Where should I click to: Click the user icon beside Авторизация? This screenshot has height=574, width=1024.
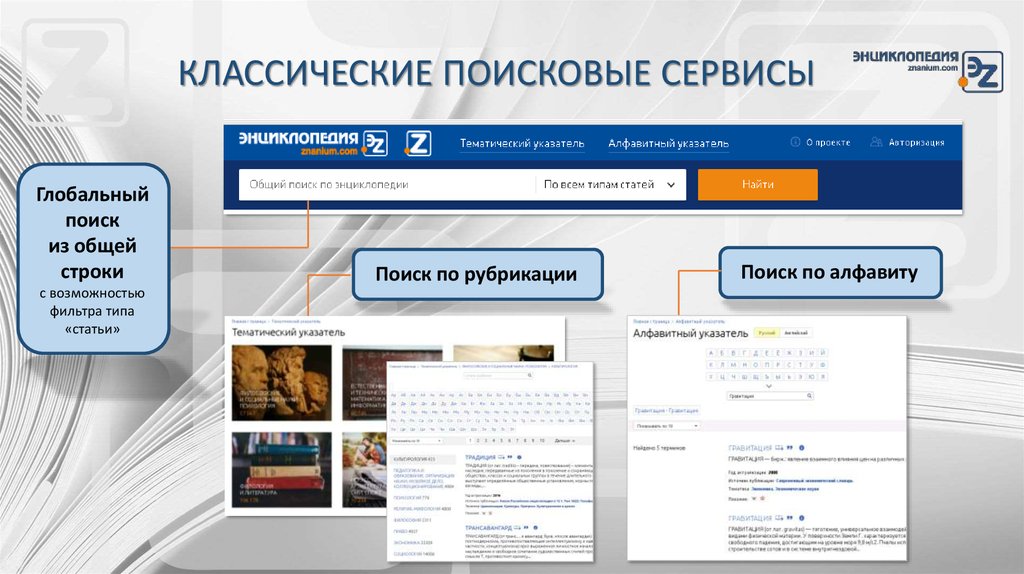(x=876, y=143)
